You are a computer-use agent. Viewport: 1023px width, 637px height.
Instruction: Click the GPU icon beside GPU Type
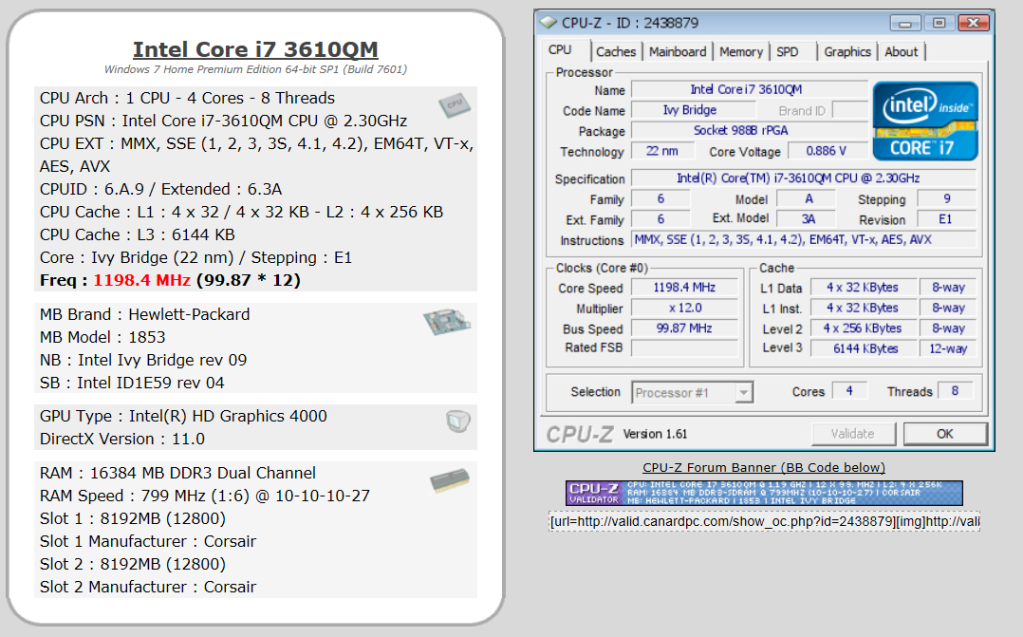click(x=458, y=421)
